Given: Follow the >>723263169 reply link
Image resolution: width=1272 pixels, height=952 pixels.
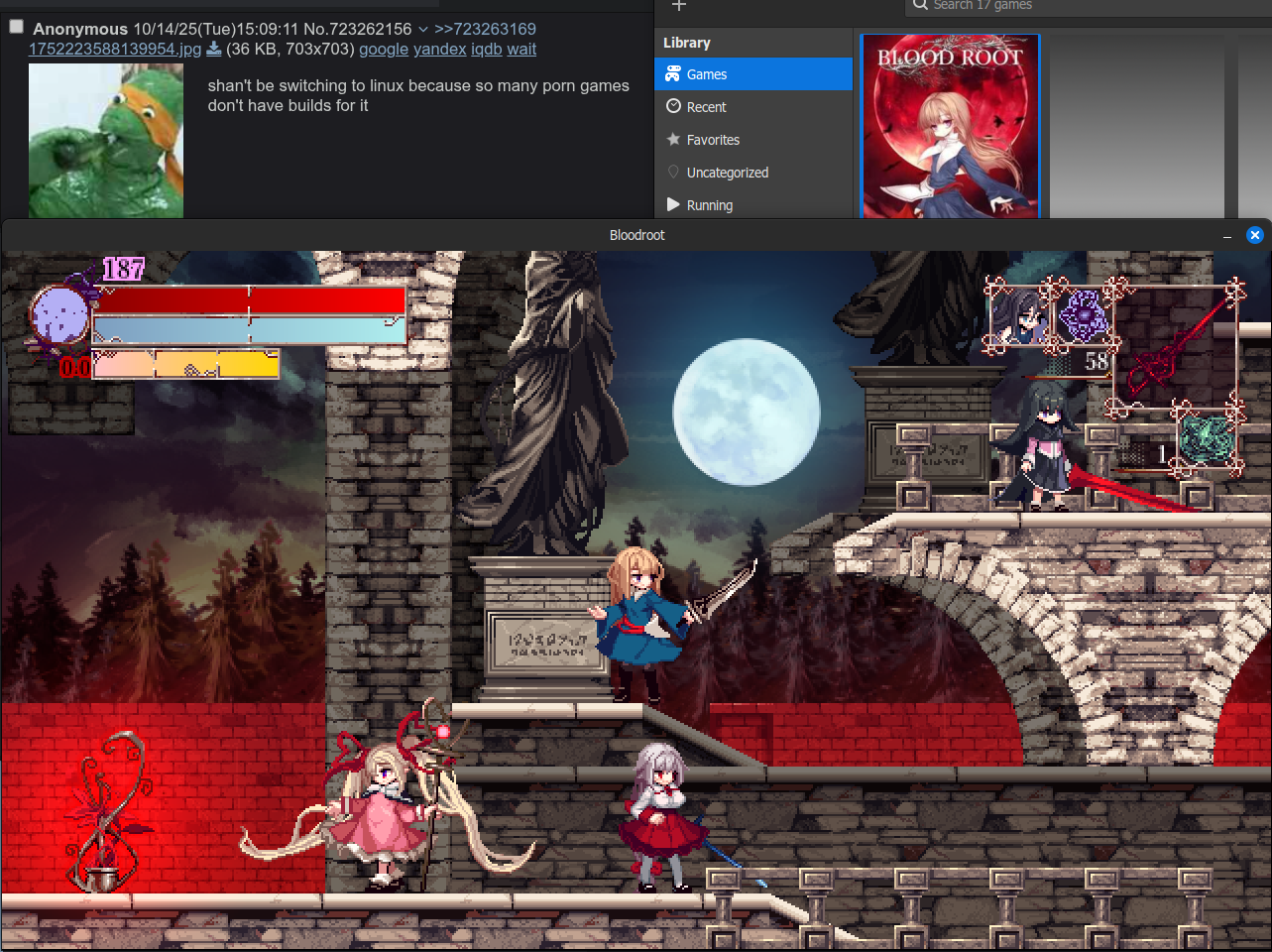Looking at the screenshot, I should coord(485,29).
